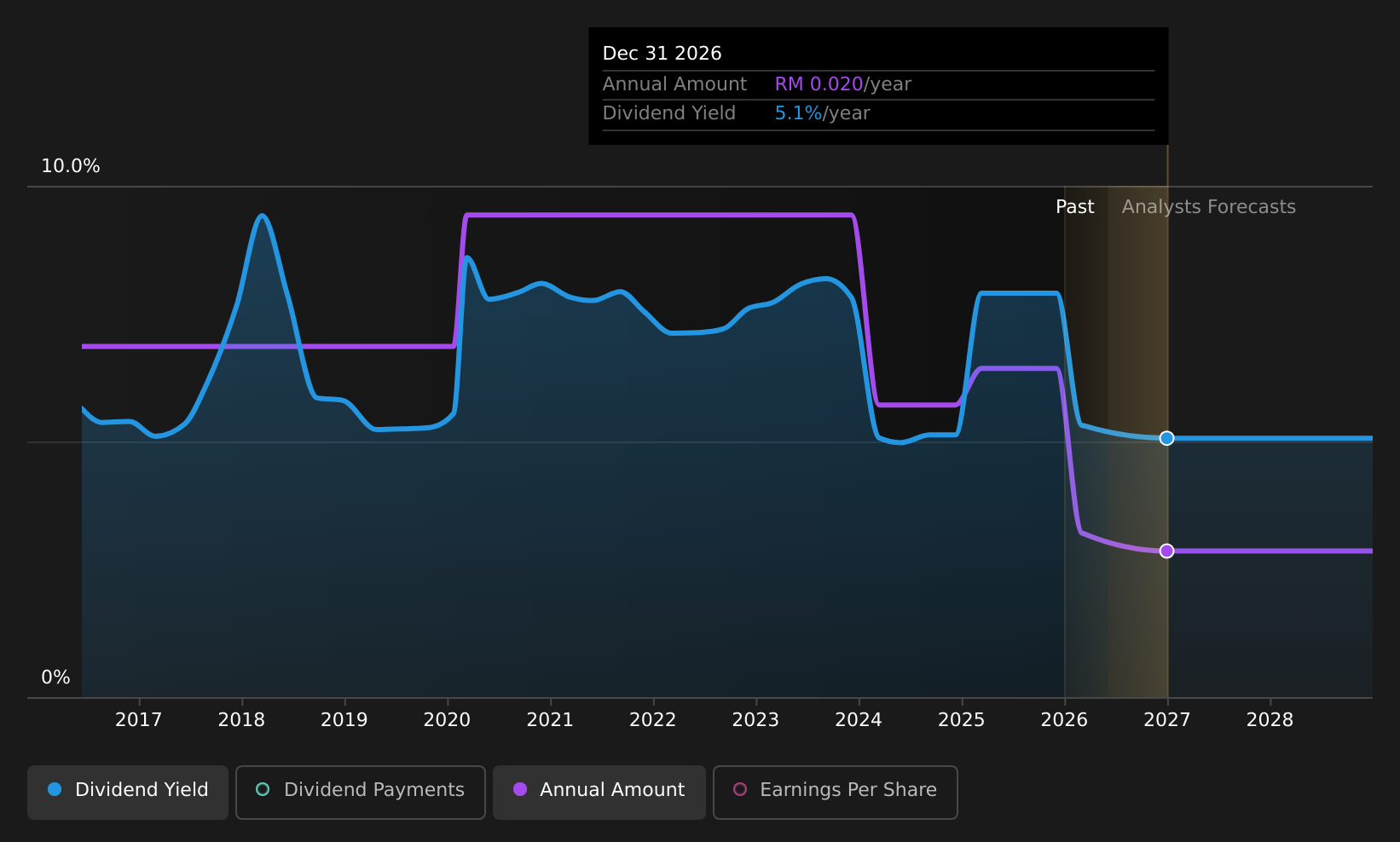This screenshot has width=1400, height=842.
Task: Click the 'Dividend Yield' tooltip row label
Action: [669, 113]
